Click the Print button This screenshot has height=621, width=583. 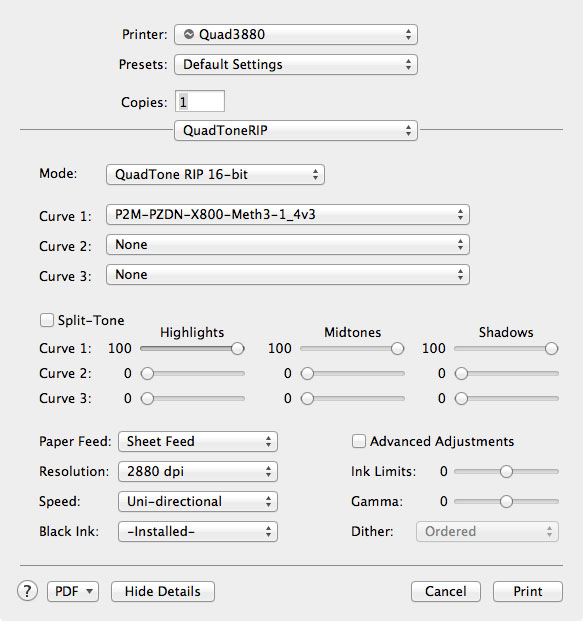pyautogui.click(x=528, y=591)
